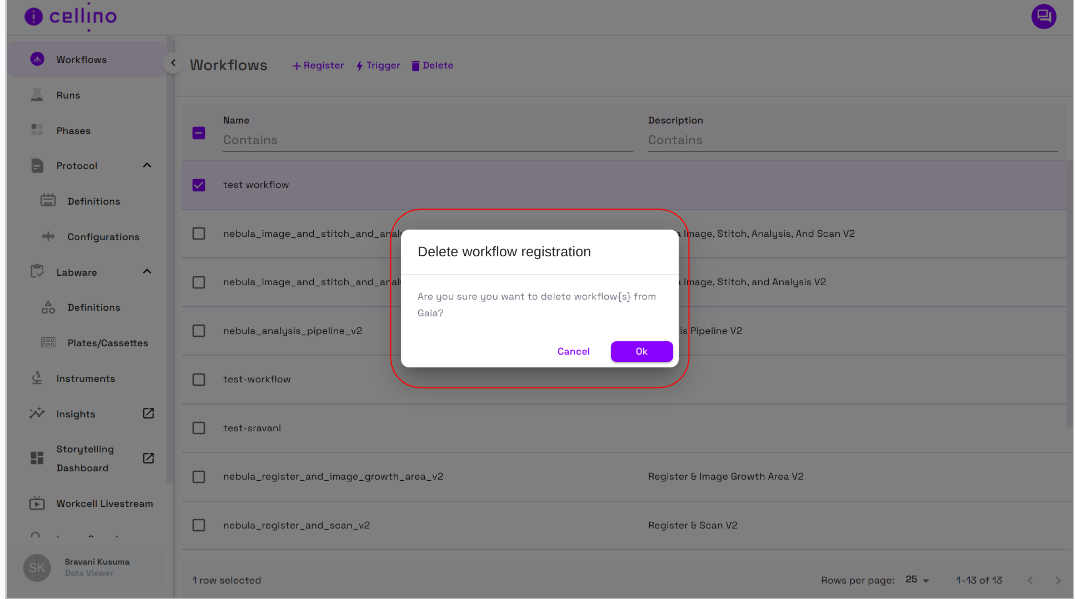Toggle the select-all checkbox in the header row
The width and height of the screenshot is (1075, 599).
(x=198, y=132)
